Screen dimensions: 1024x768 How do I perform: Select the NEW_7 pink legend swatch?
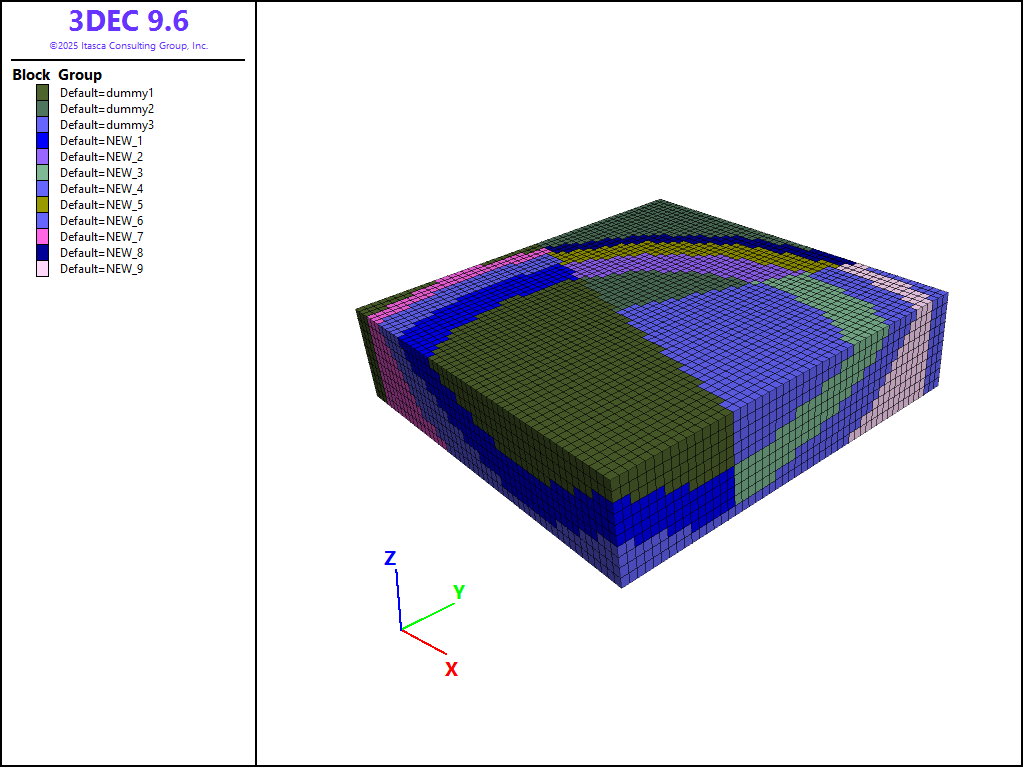(42, 237)
